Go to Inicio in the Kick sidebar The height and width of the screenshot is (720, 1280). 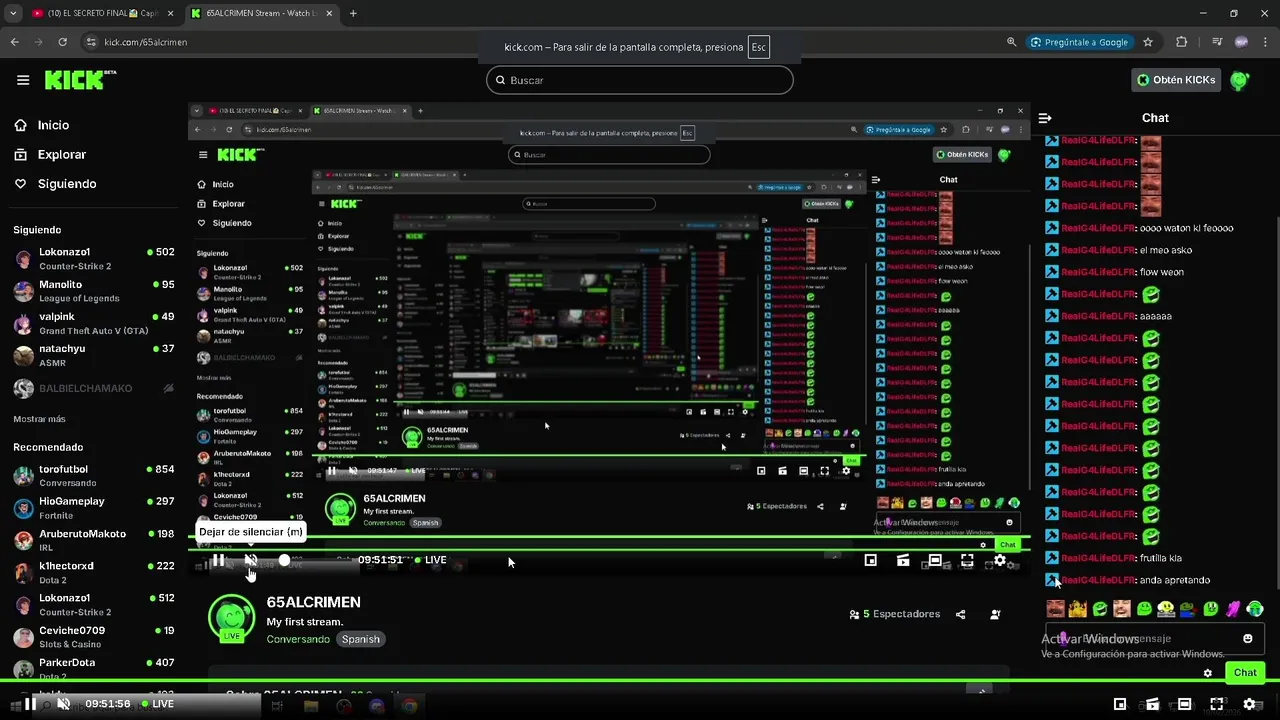point(42,125)
